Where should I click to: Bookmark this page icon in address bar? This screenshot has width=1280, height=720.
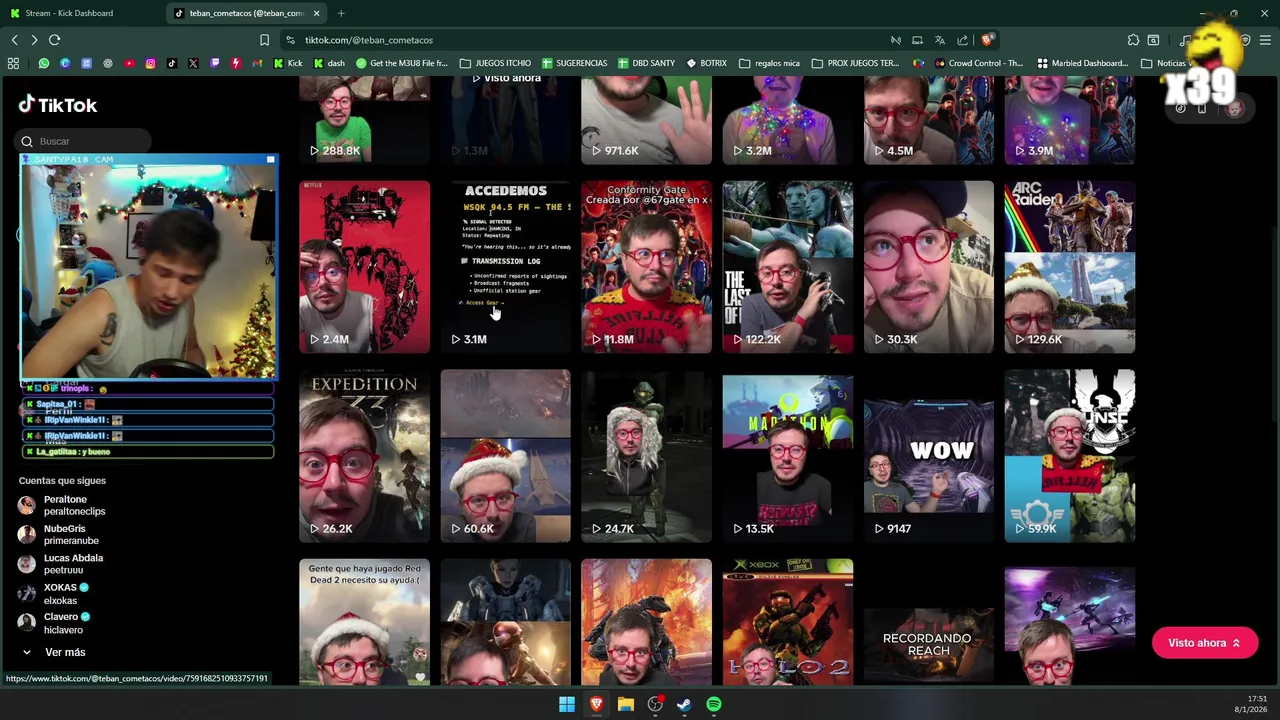click(x=264, y=40)
